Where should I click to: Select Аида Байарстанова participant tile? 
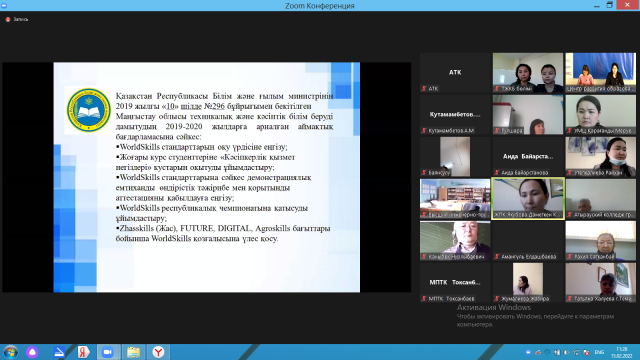tap(528, 156)
